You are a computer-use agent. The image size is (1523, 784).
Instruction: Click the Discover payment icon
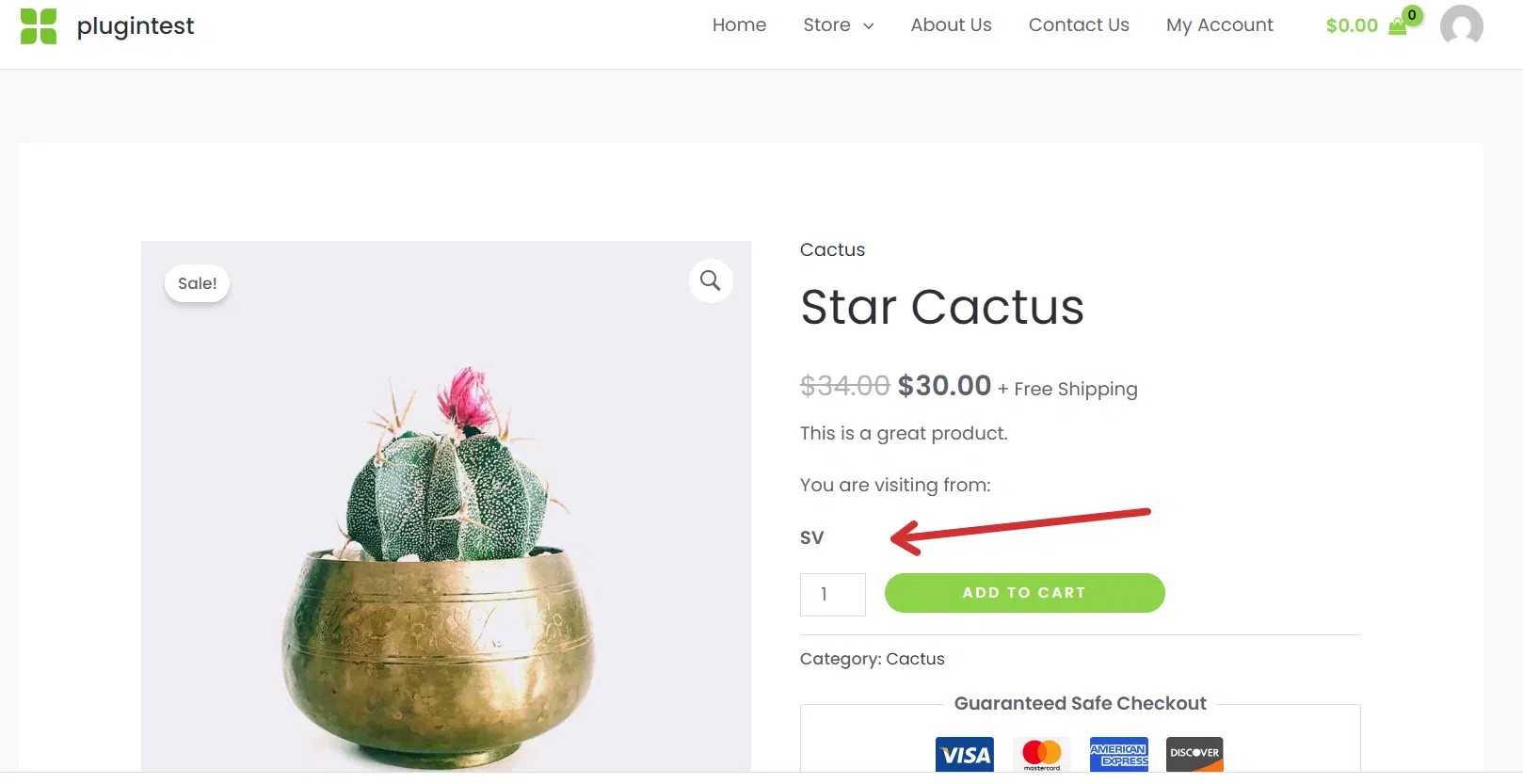point(1194,755)
